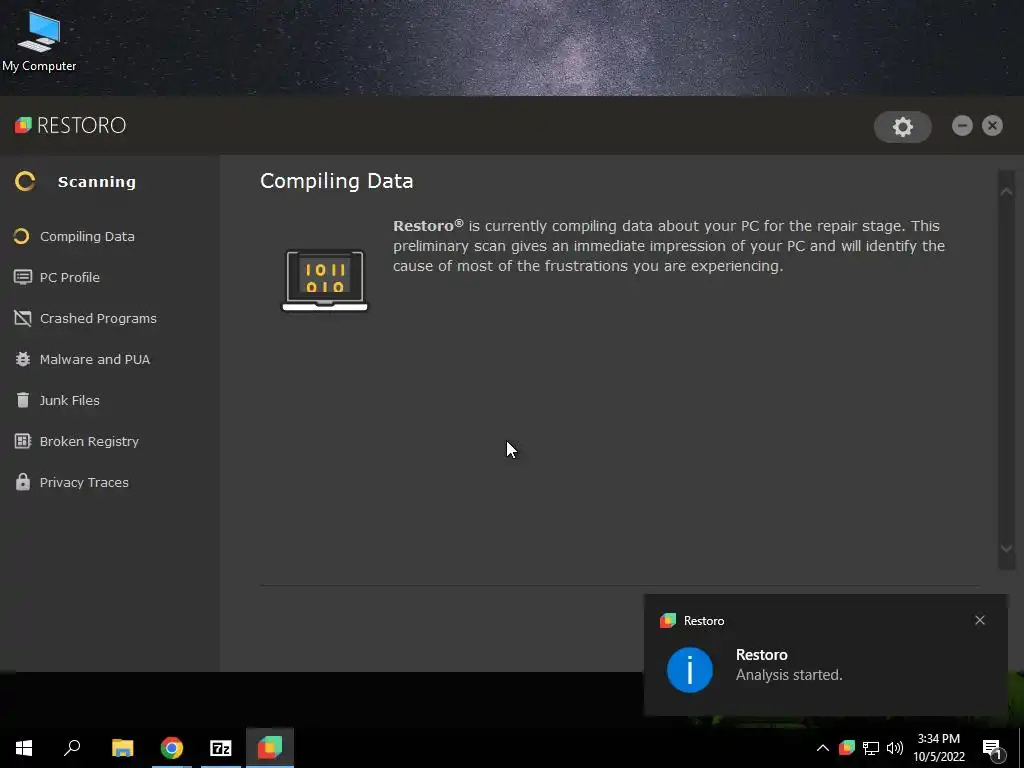
Task: Open My Computer desktop icon
Action: [x=39, y=40]
